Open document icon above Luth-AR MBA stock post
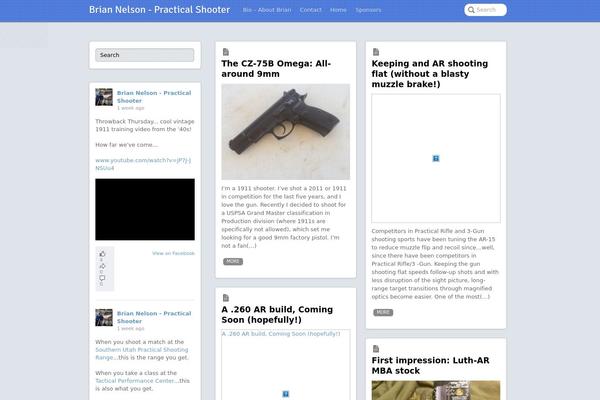Viewport: 600px width, 400px height. [376, 349]
